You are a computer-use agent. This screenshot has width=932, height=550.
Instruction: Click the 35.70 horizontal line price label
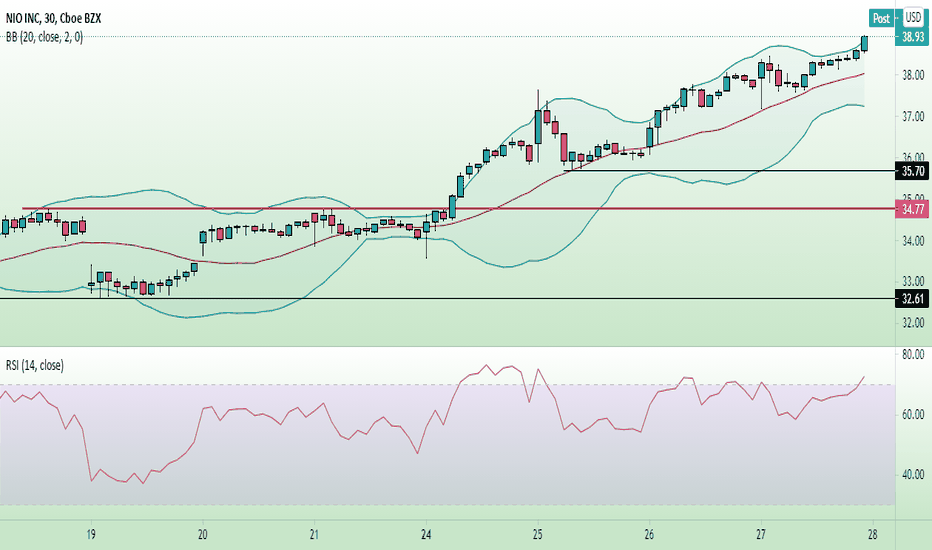[913, 171]
